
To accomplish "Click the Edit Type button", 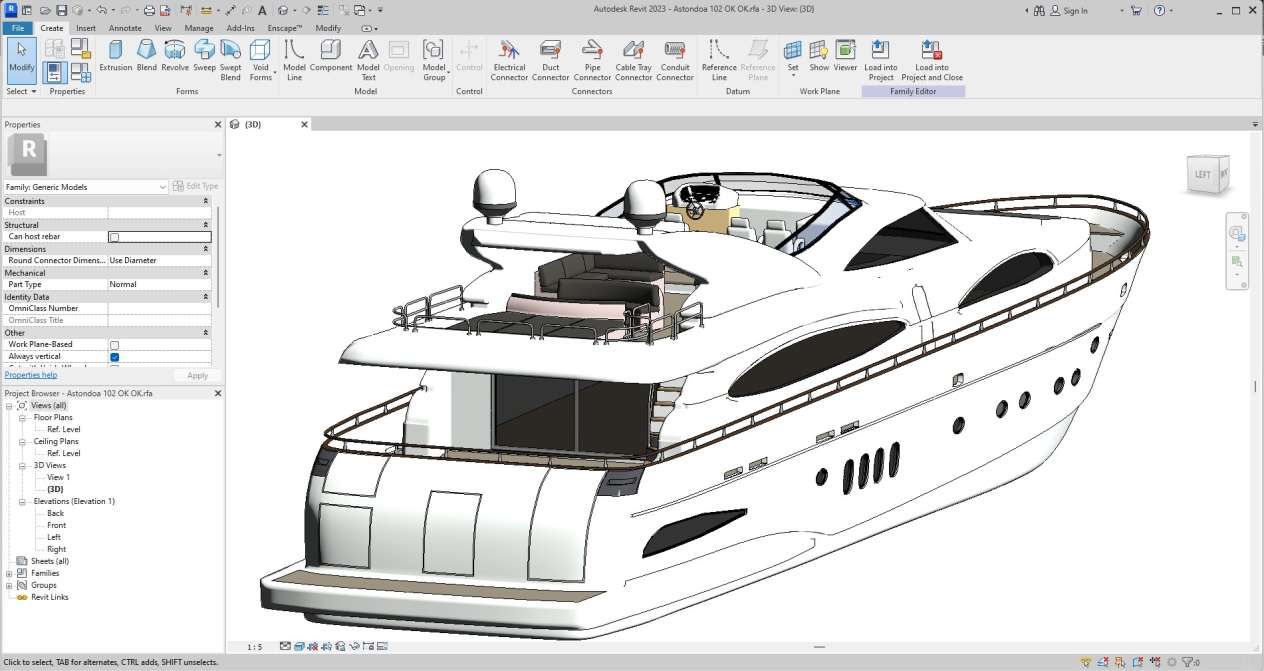I will coord(196,186).
